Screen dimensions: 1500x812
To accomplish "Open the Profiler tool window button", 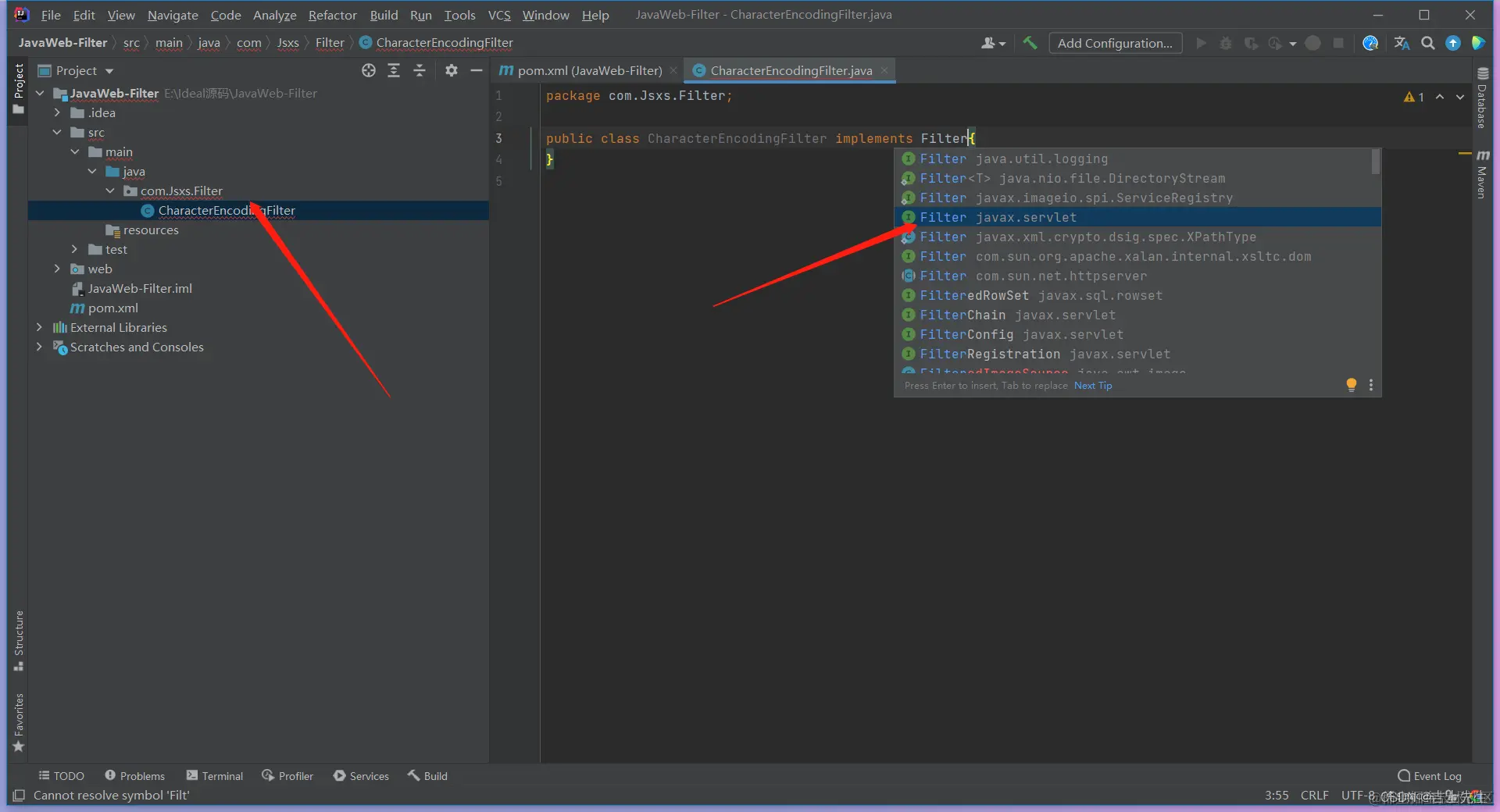I will pos(287,776).
